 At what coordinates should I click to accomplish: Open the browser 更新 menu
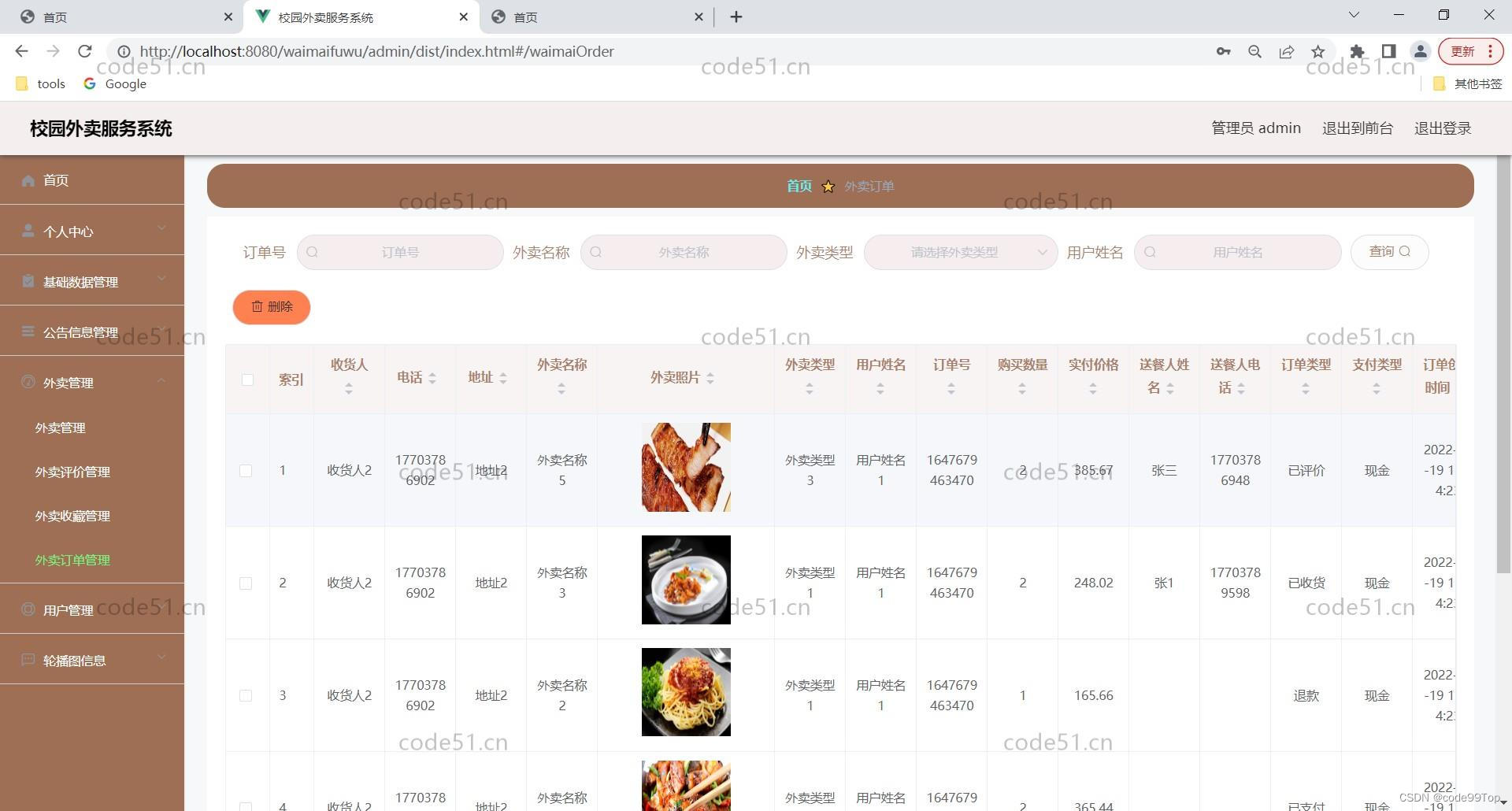[x=1470, y=51]
